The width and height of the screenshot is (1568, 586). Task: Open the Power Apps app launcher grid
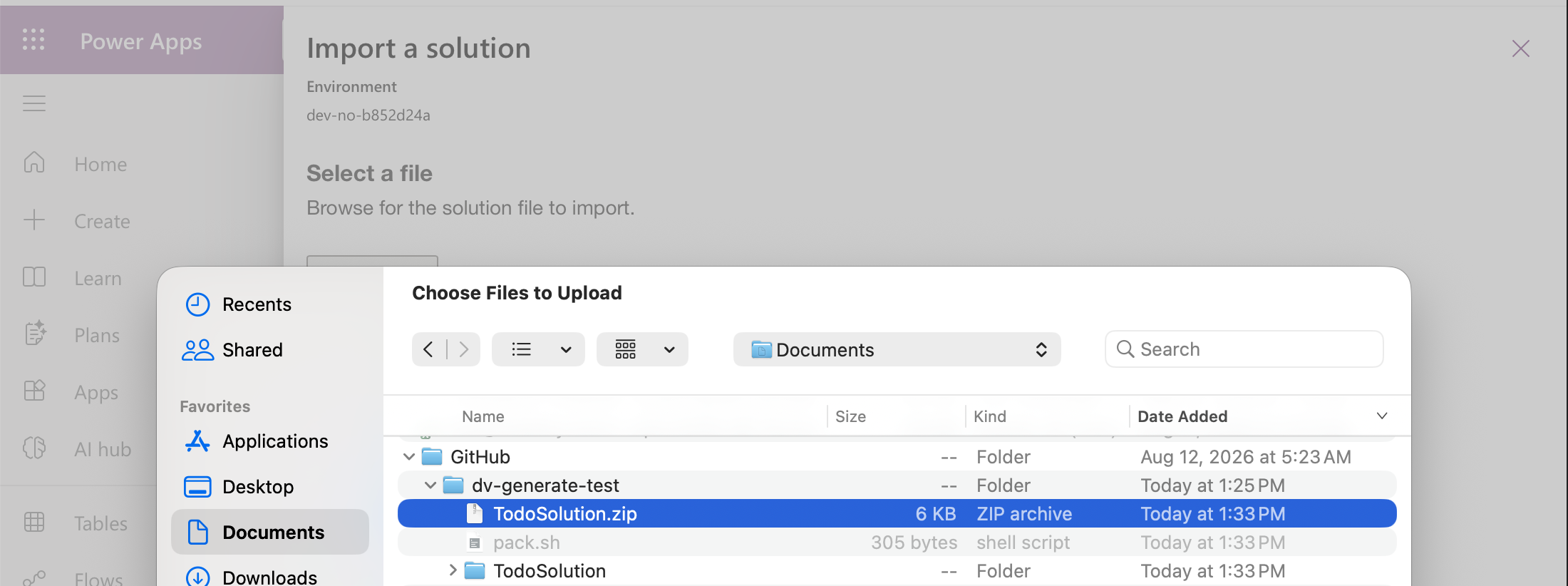[33, 40]
